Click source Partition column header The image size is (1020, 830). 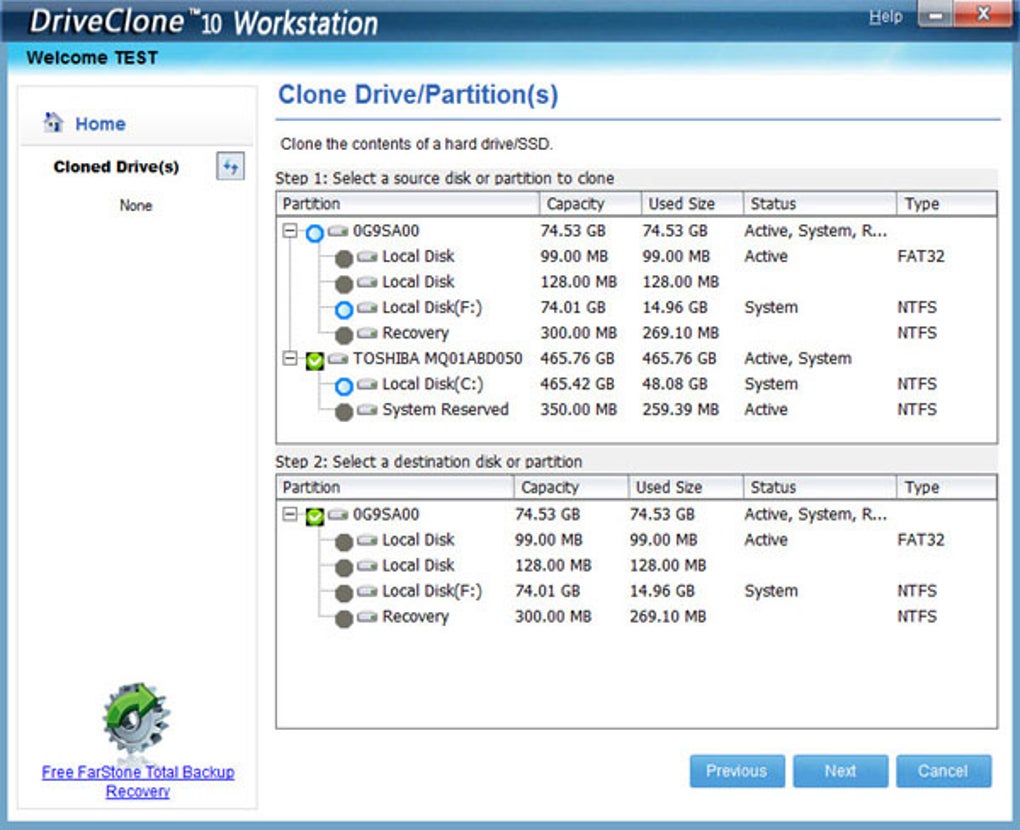click(x=408, y=204)
